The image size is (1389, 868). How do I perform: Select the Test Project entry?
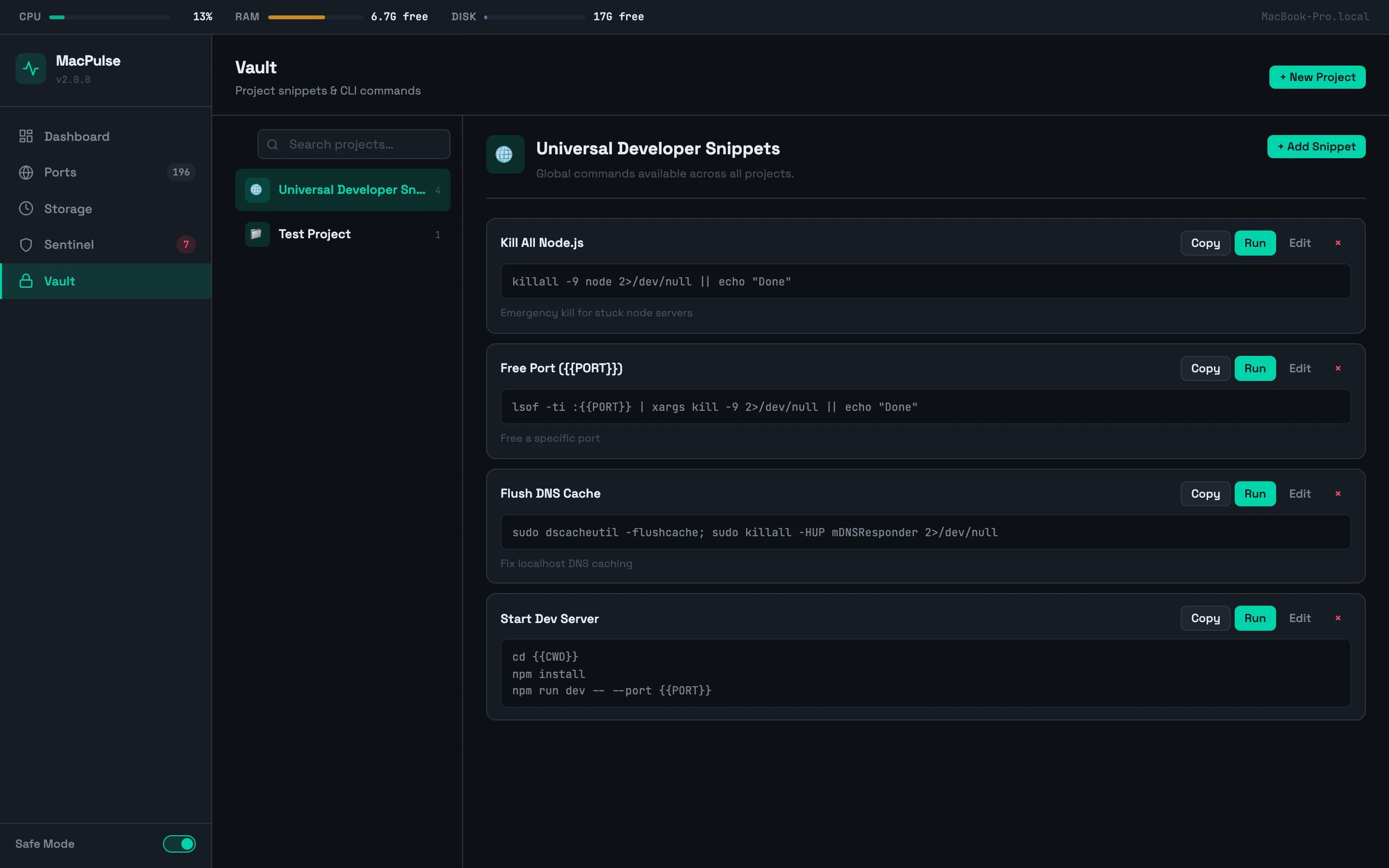(x=342, y=234)
